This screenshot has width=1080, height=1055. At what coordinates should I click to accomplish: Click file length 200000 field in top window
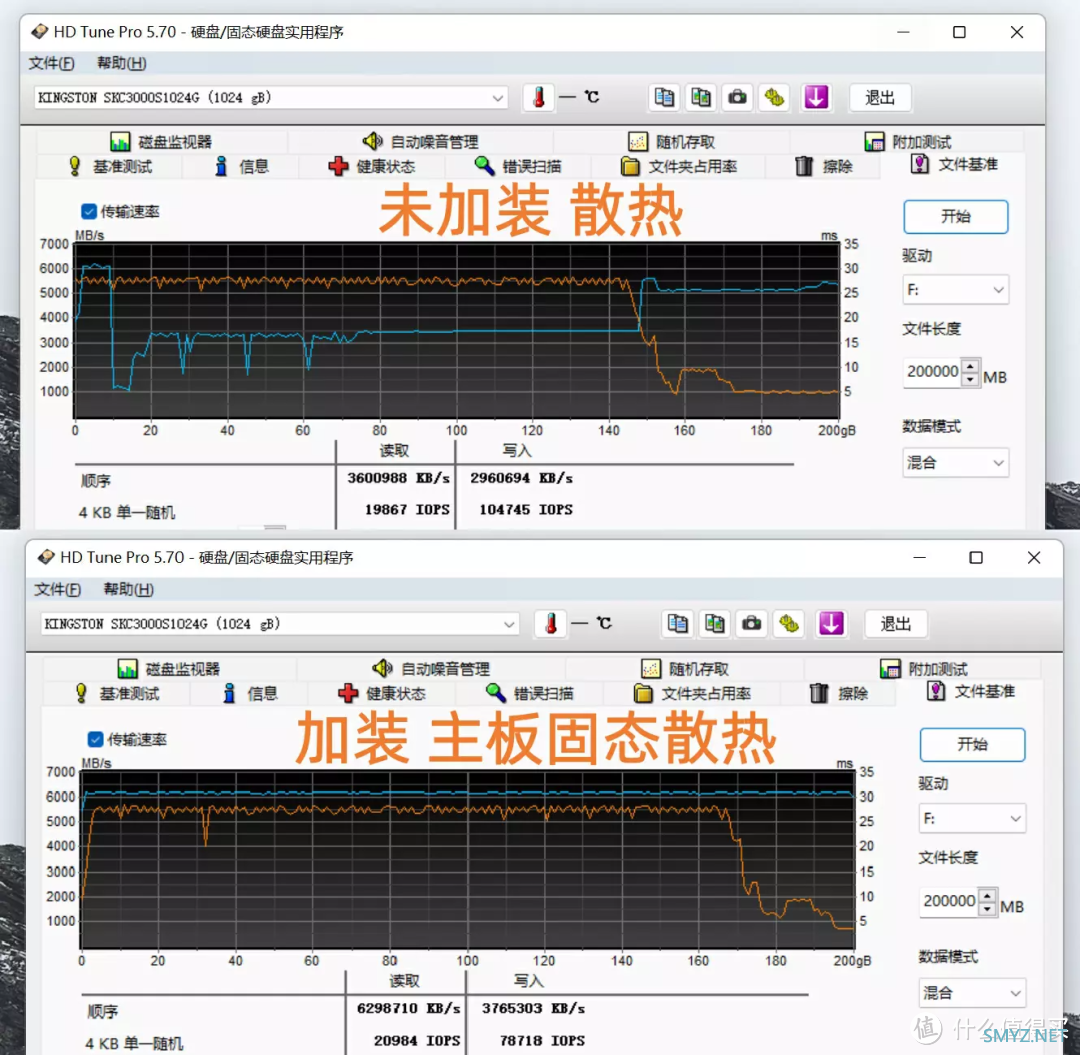pyautogui.click(x=933, y=372)
